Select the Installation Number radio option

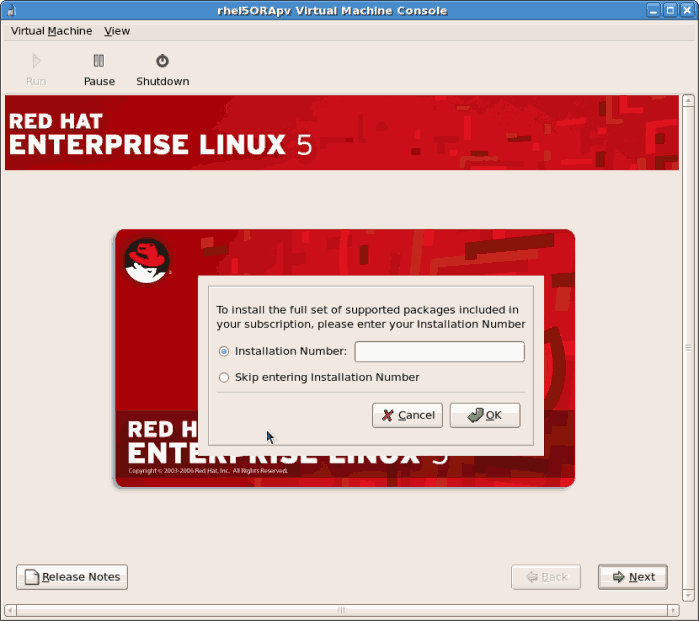(224, 351)
